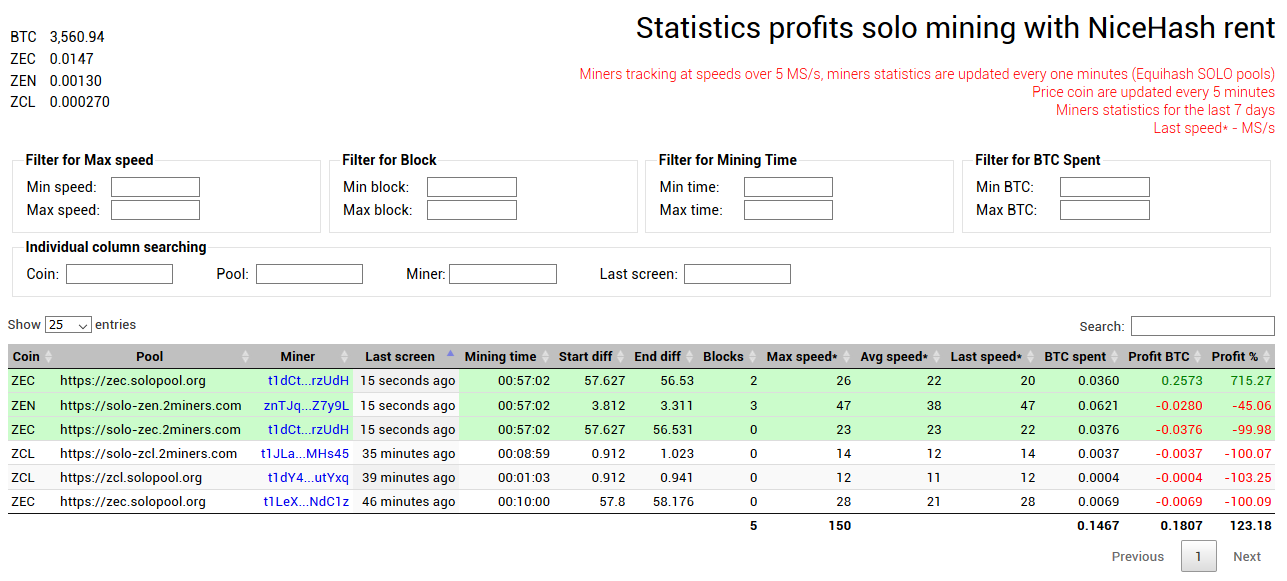Click the Coin column search field
The image size is (1287, 581).
pyautogui.click(x=119, y=274)
